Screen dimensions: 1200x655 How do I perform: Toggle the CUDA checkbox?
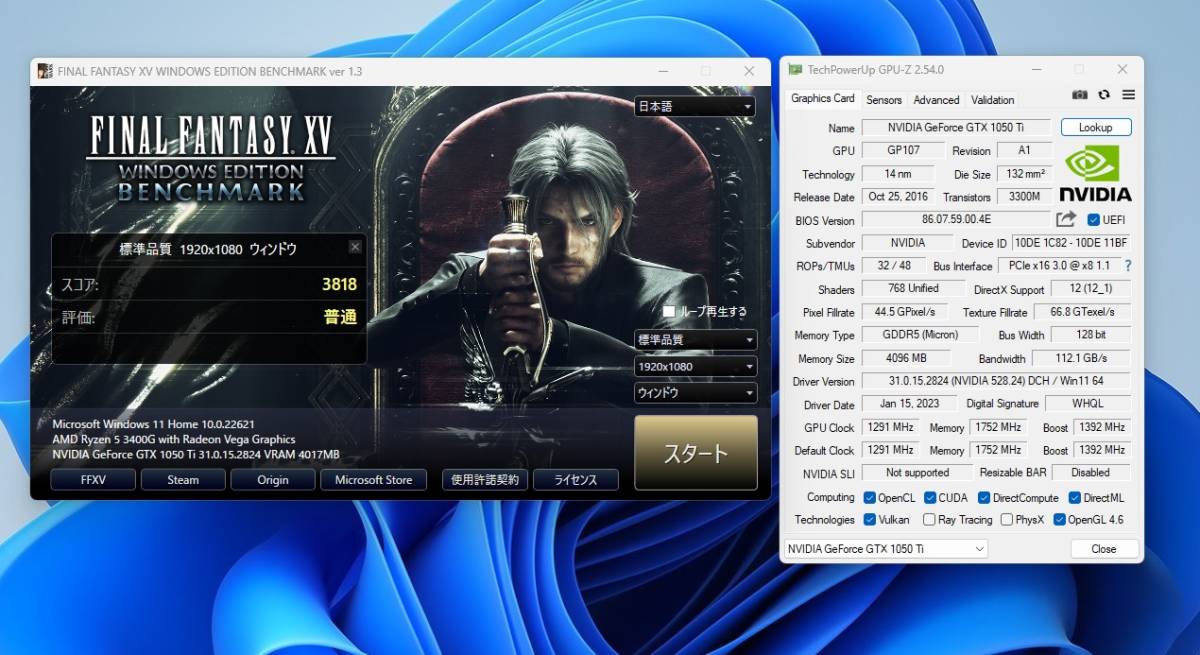click(930, 497)
